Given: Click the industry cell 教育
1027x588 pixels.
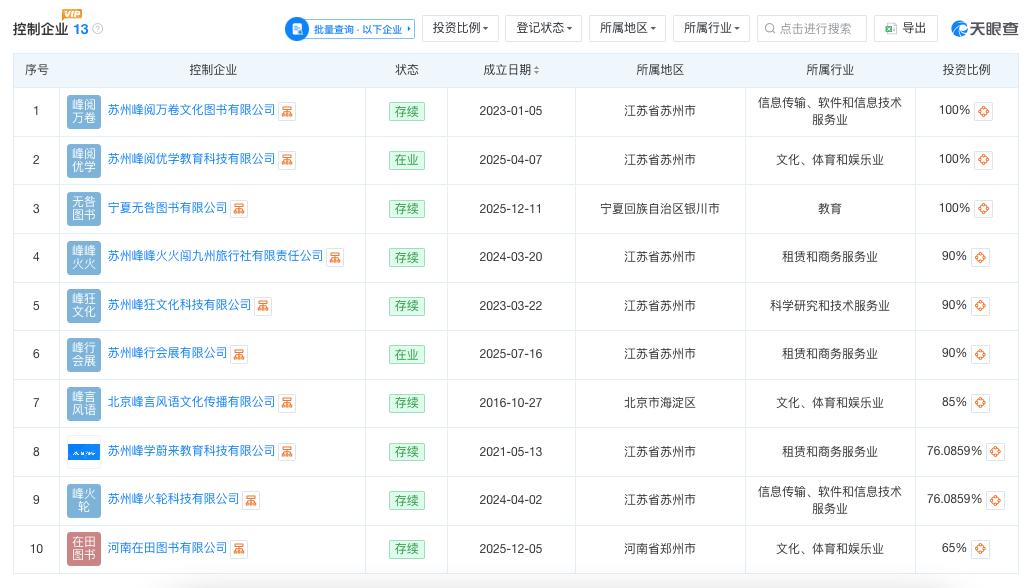Looking at the screenshot, I should [x=830, y=209].
